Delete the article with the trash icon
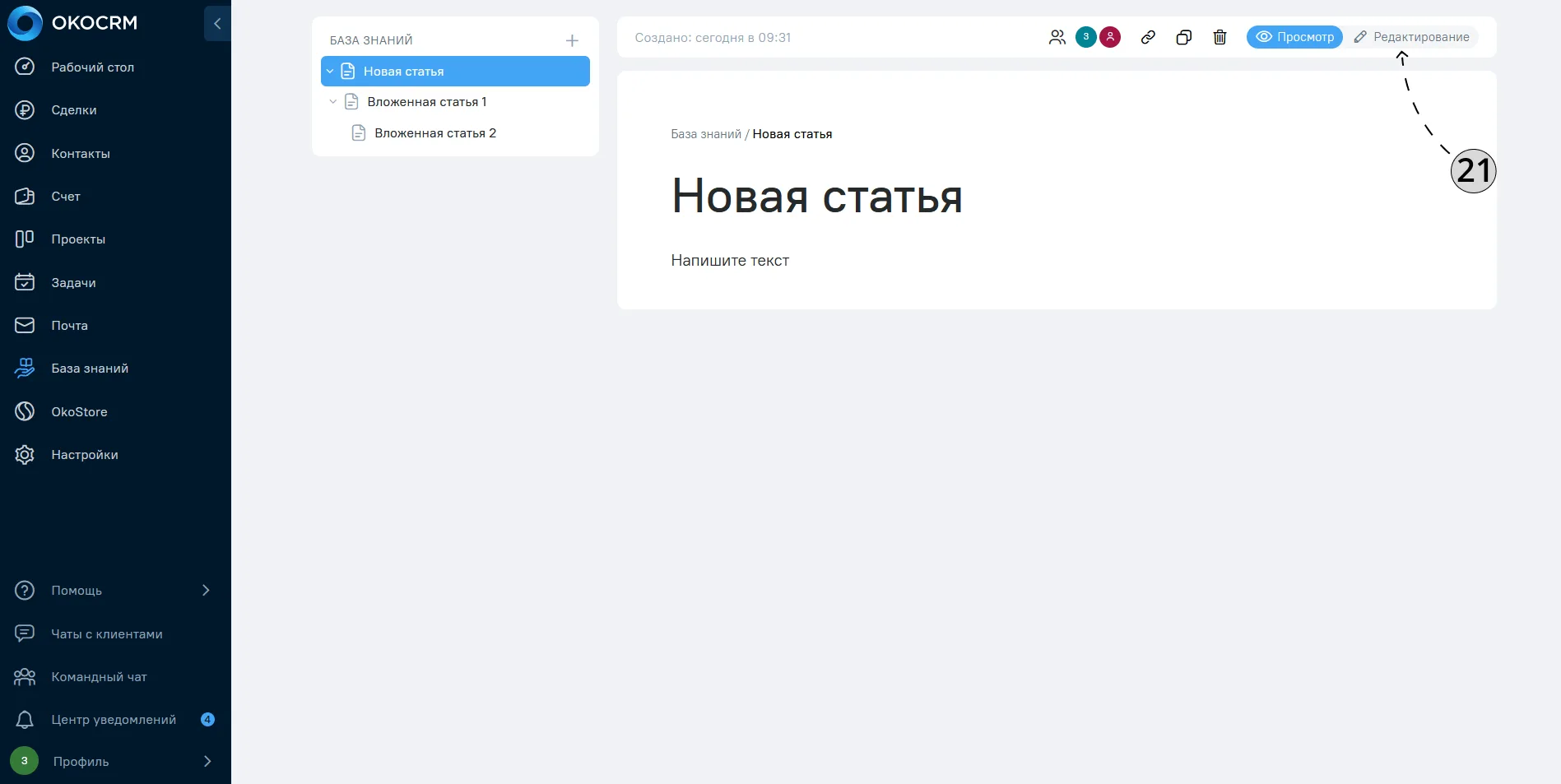The height and width of the screenshot is (784, 1561). [x=1220, y=37]
